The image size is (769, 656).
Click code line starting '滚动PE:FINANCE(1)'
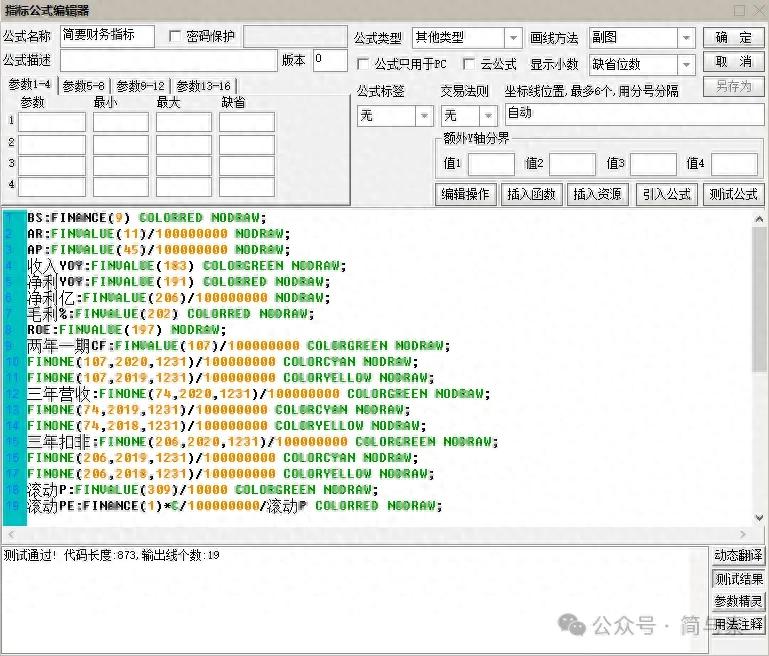pos(234,505)
